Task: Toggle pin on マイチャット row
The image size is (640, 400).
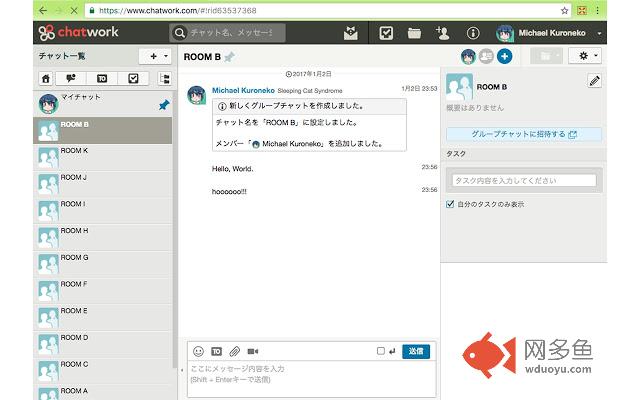Action: pos(164,105)
